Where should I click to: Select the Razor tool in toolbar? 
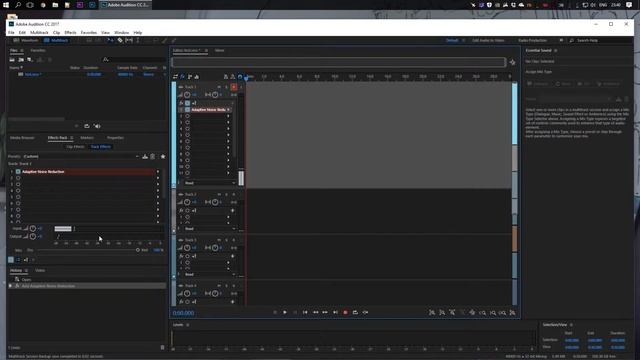[120, 40]
